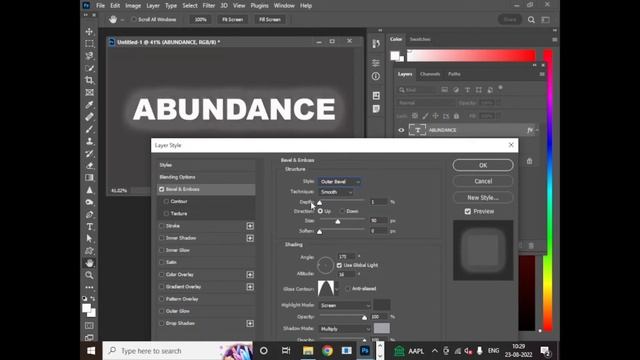Select the Clone Stamp tool
Viewport: 640px width, 360px height.
point(89,142)
